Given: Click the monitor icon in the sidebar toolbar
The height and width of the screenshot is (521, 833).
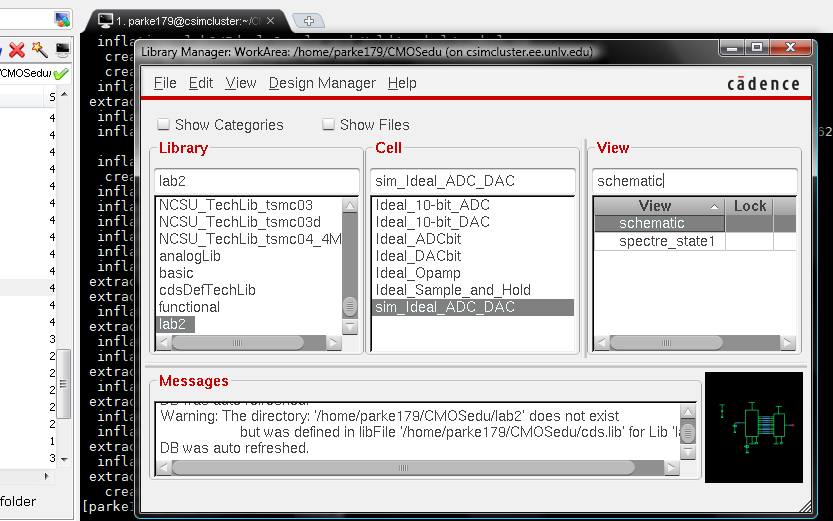Looking at the screenshot, I should [62, 49].
